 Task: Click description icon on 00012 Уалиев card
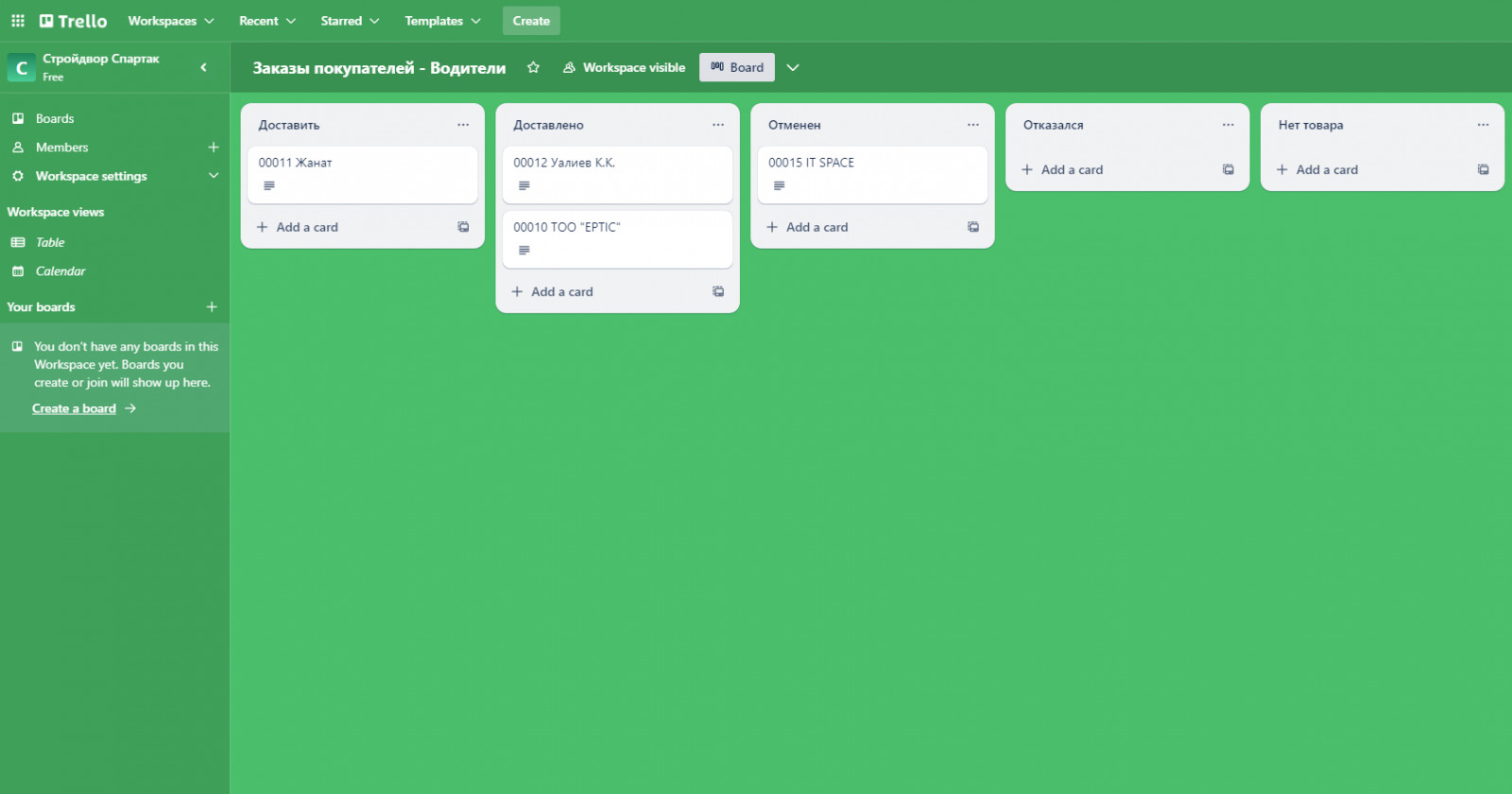524,186
